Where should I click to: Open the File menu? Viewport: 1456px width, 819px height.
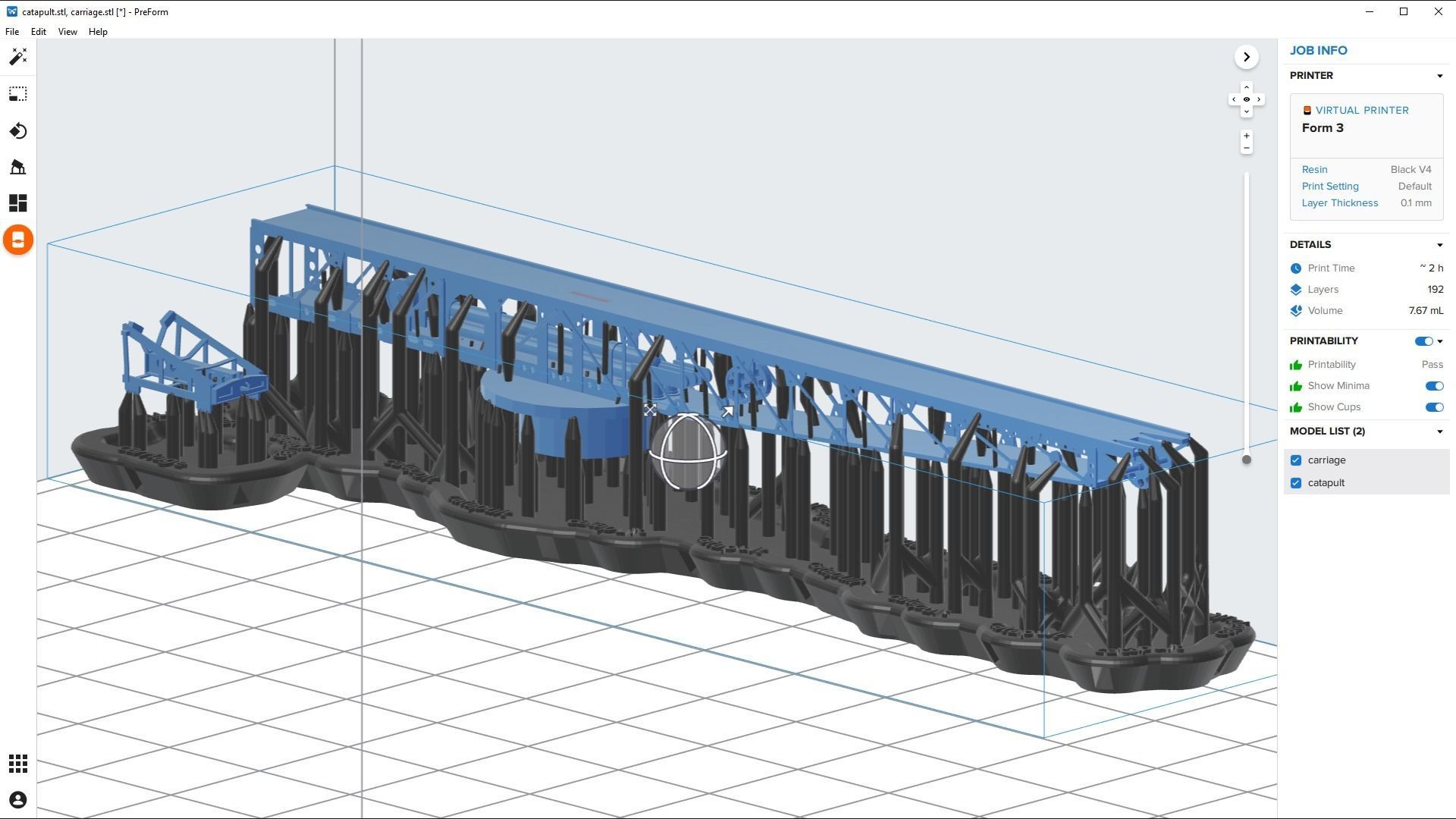pyautogui.click(x=12, y=32)
